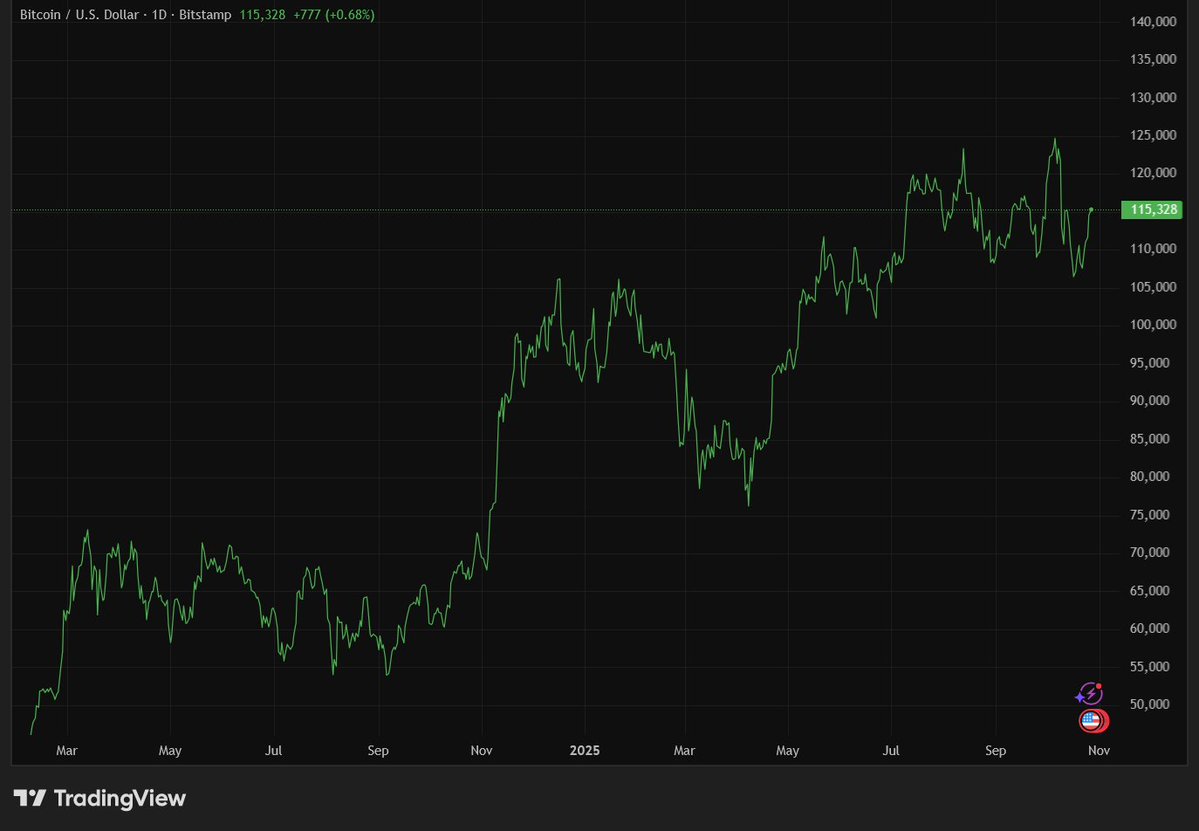
Task: Click the green 115,328 price in the header
Action: [x=262, y=16]
